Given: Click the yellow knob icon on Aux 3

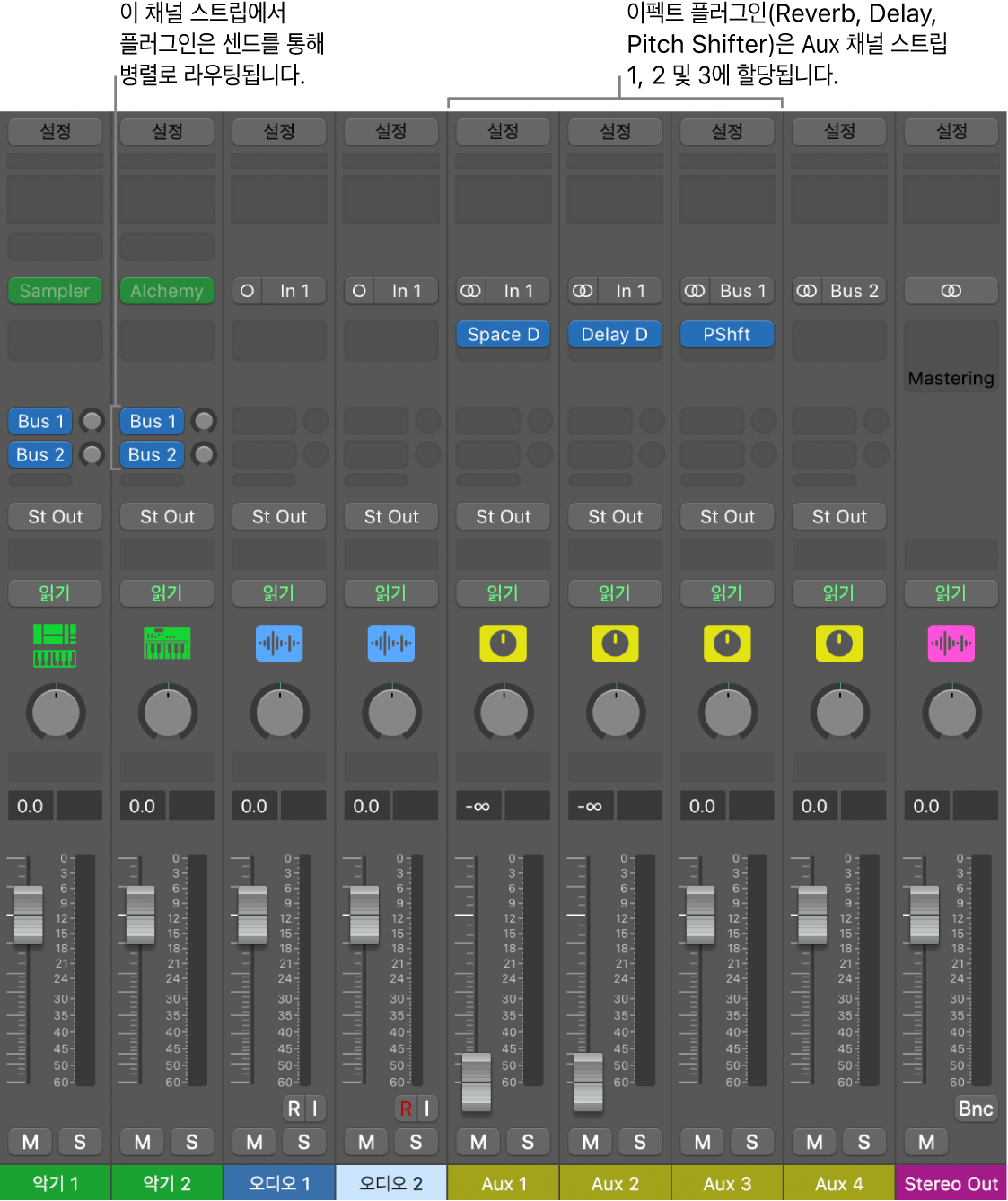Looking at the screenshot, I should click(727, 644).
